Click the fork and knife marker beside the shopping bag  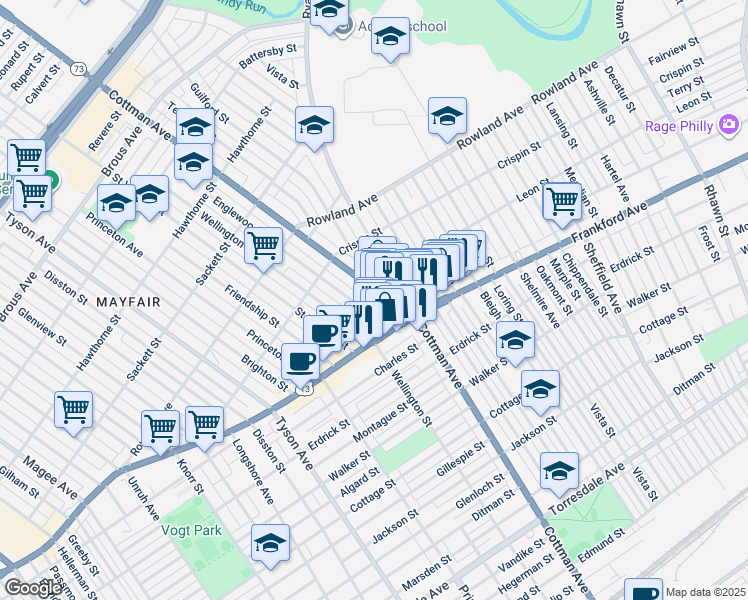(364, 320)
